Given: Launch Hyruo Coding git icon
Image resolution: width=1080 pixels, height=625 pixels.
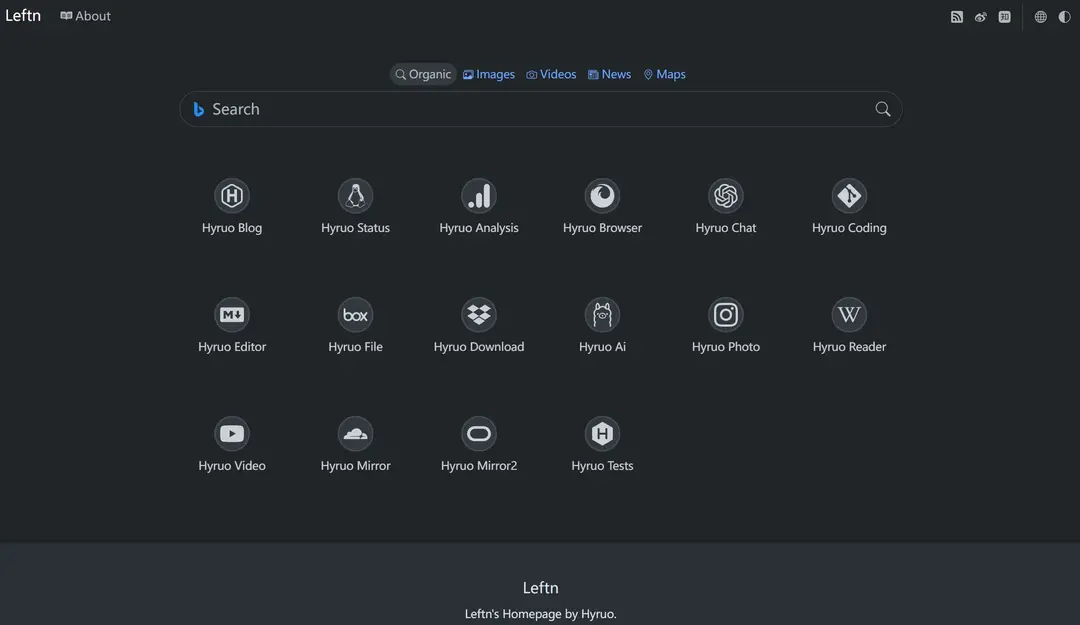Looking at the screenshot, I should 849,196.
